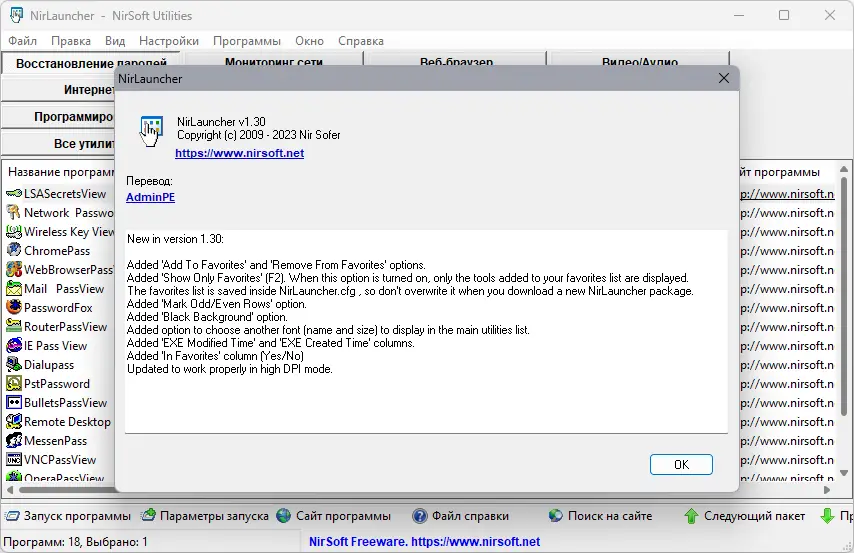
Task: Open https://www.nirsoft.net link in dialog
Action: click(x=240, y=153)
